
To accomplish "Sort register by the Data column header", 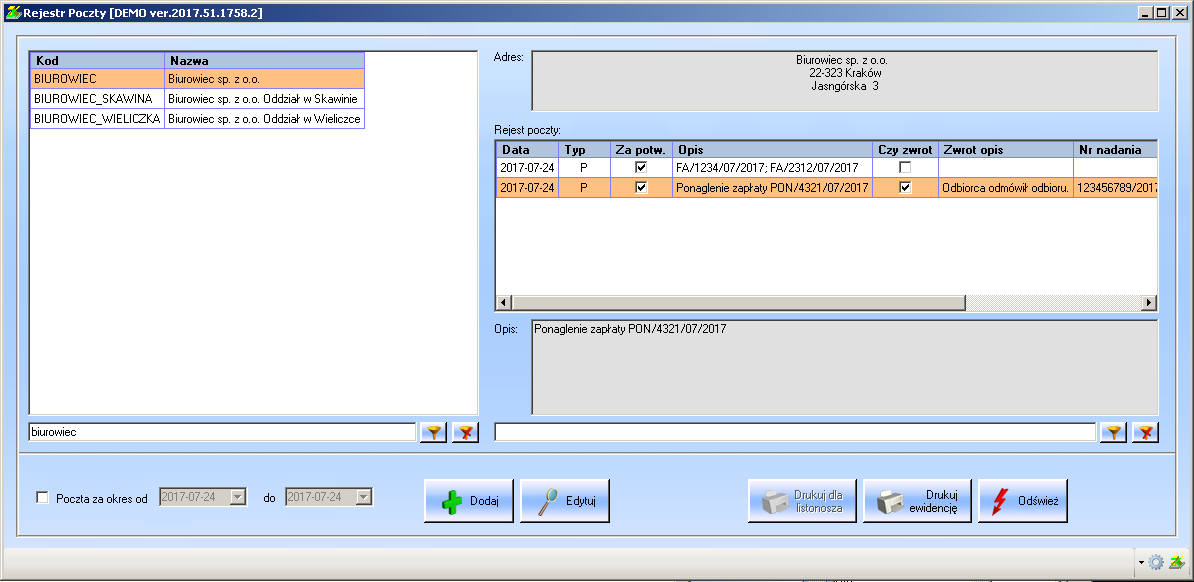I will click(x=528, y=149).
